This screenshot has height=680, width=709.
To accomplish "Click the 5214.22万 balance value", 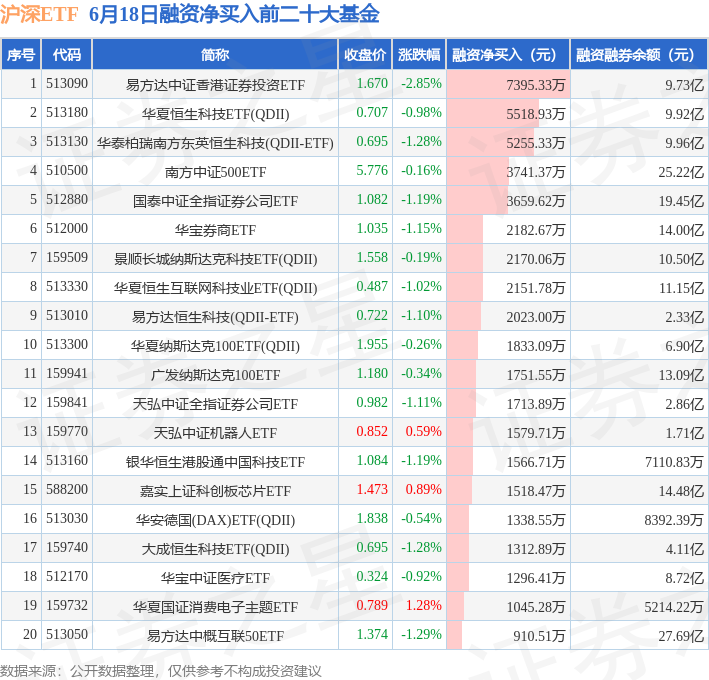I will [x=674, y=606].
